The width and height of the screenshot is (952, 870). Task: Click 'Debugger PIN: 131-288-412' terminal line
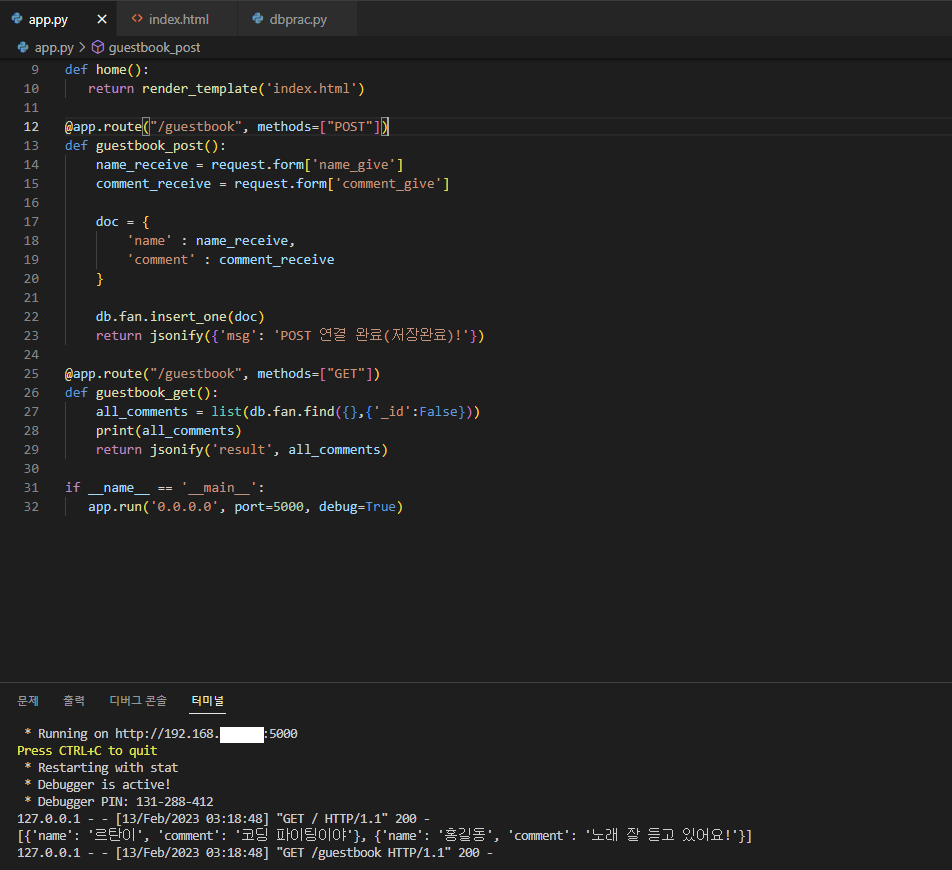(x=119, y=801)
